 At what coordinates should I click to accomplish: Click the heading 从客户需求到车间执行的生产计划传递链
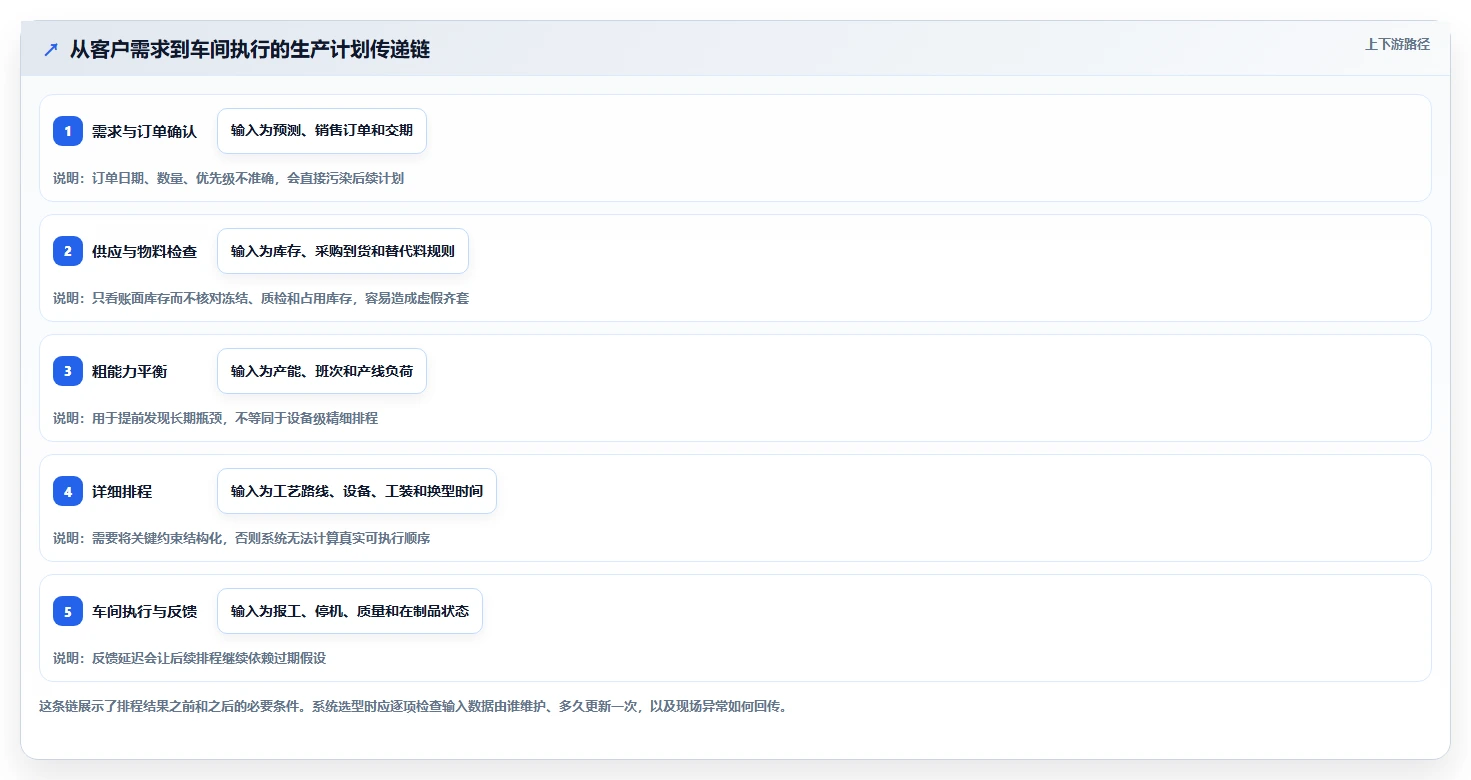click(250, 49)
